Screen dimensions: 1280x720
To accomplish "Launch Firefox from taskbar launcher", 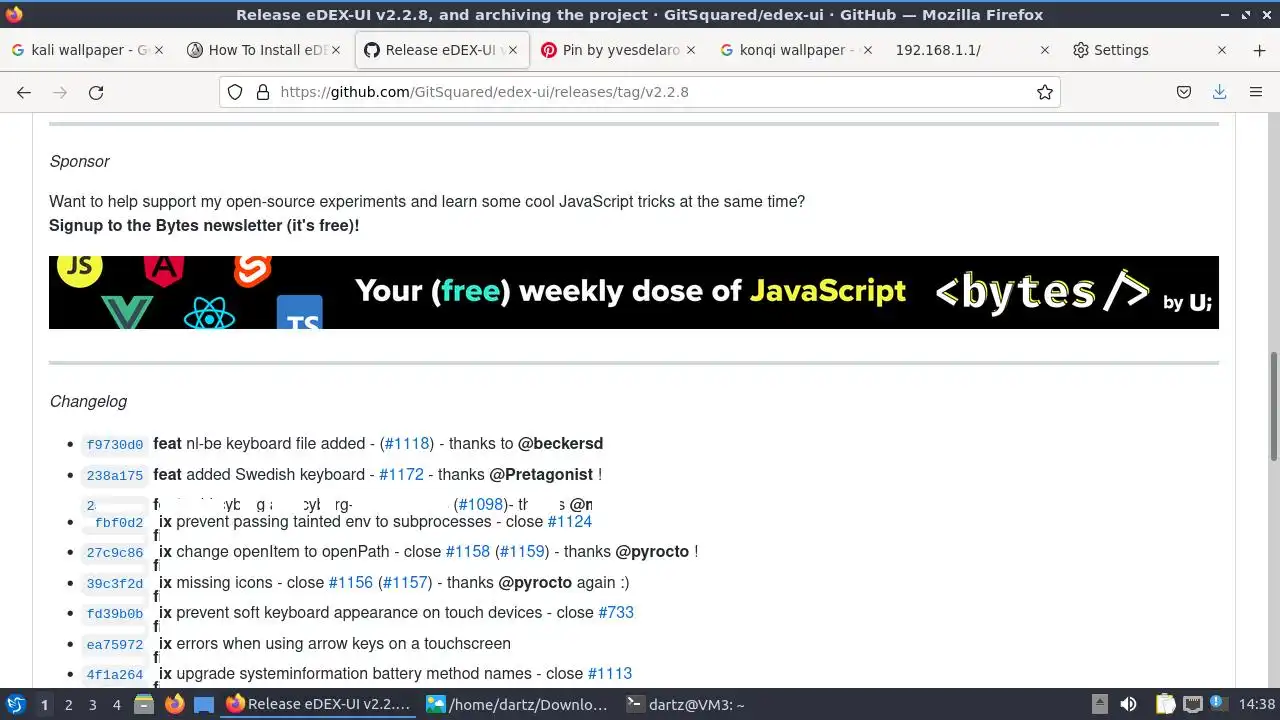I will pyautogui.click(x=174, y=704).
